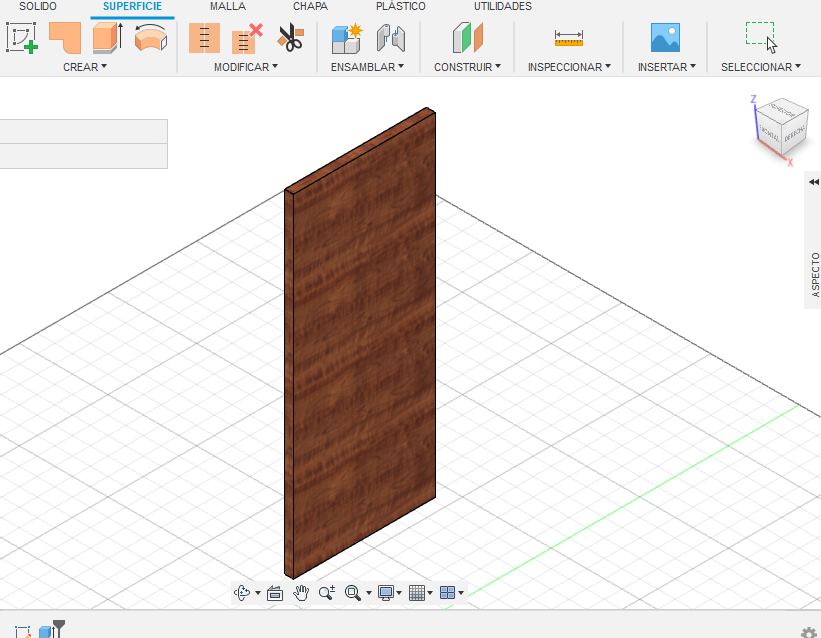
Task: Click the Offset Plane construct icon
Action: tap(467, 38)
